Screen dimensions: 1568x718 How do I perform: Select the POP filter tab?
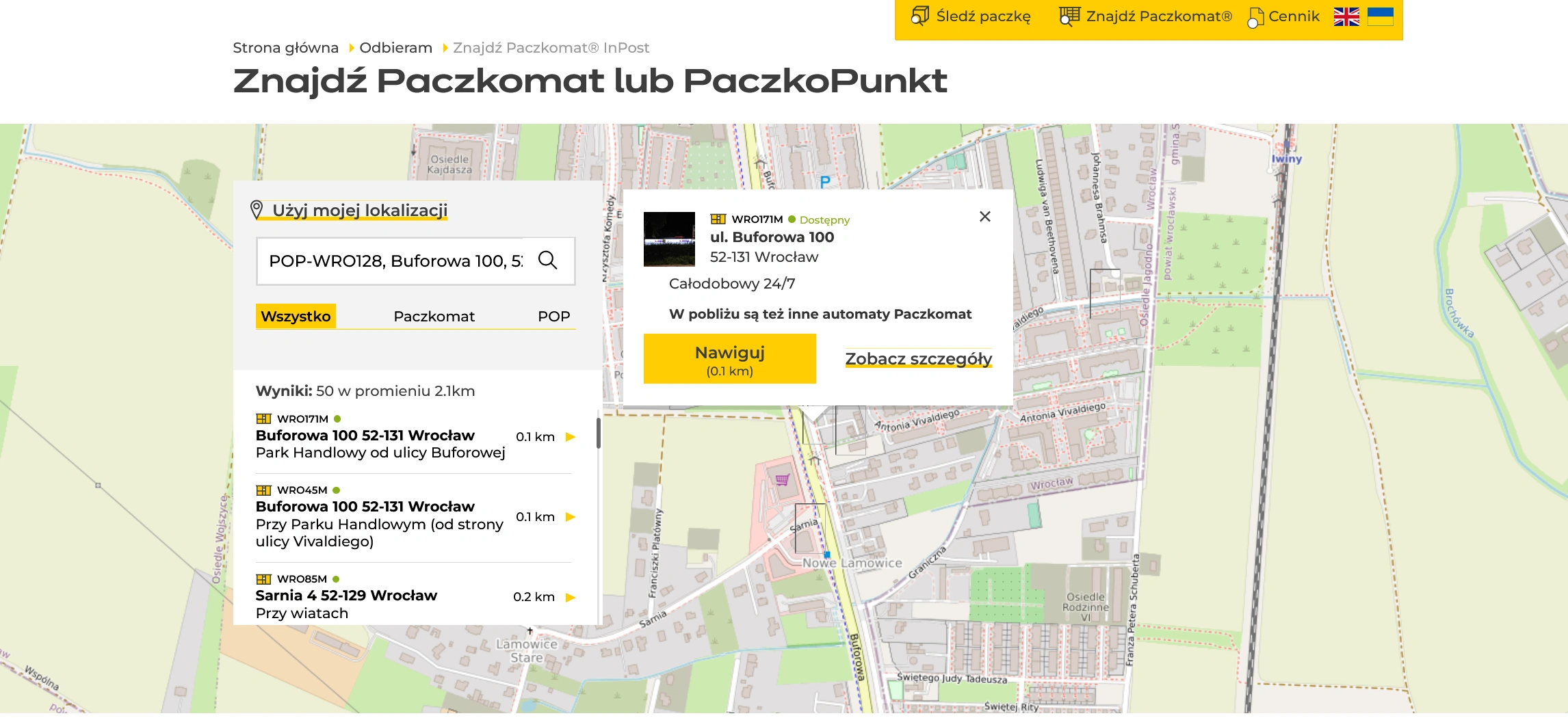pos(553,316)
